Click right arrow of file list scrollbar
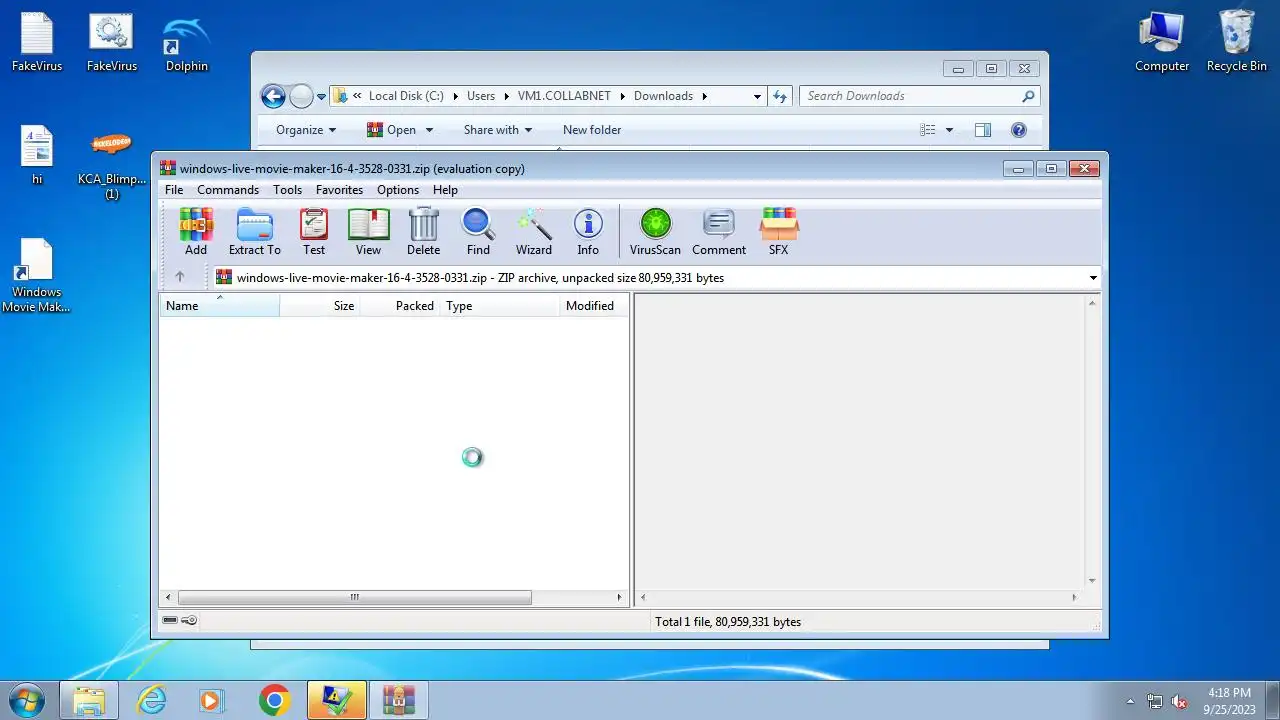The image size is (1280, 720). point(619,597)
